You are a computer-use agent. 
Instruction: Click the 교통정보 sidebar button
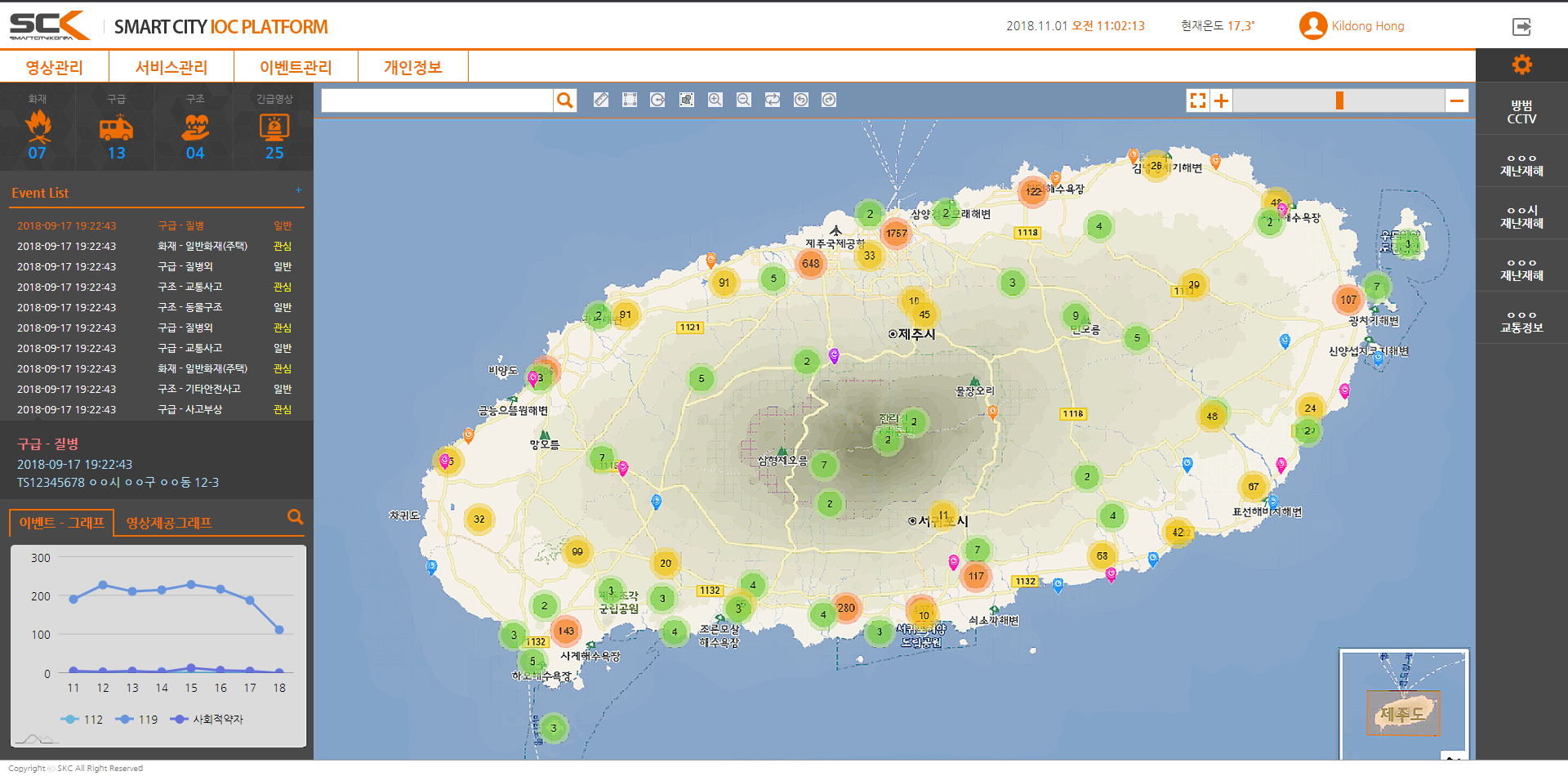tap(1521, 321)
